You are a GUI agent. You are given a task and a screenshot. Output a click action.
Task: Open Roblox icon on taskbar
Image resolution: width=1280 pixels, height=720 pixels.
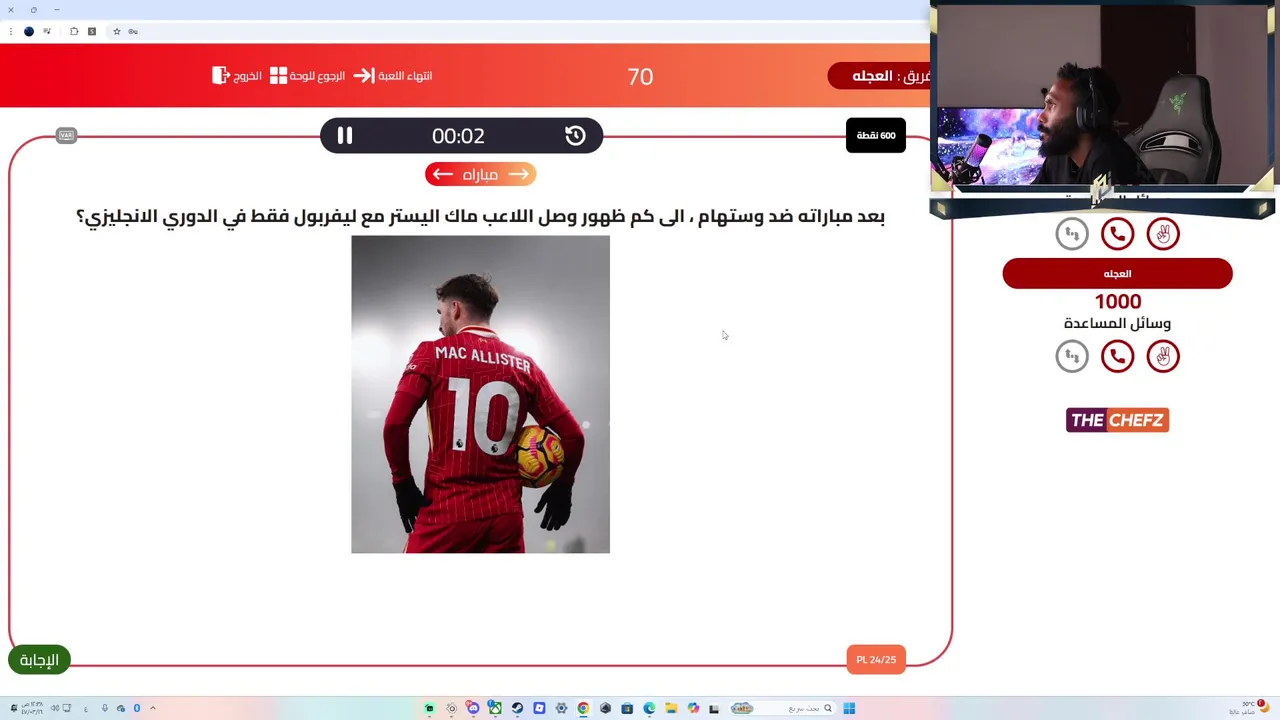[x=539, y=708]
